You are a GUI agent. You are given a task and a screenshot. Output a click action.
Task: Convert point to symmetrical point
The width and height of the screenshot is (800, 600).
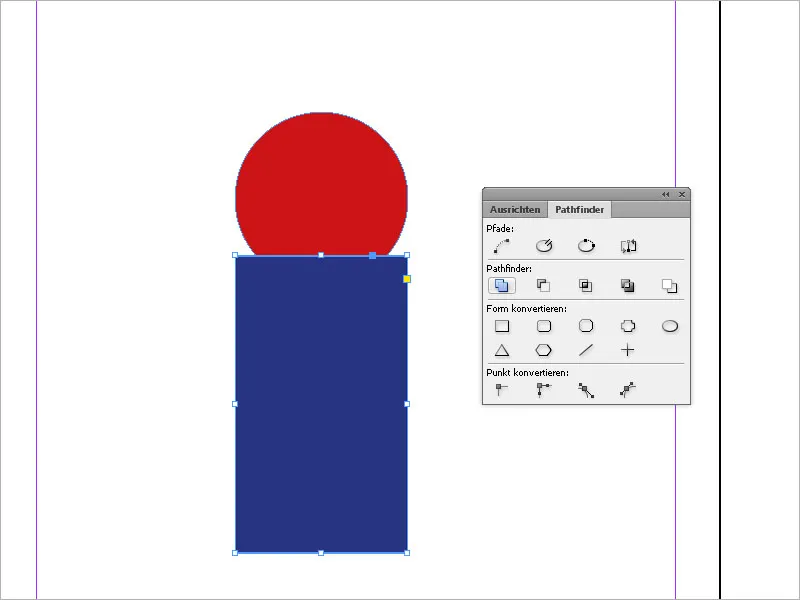[x=628, y=390]
